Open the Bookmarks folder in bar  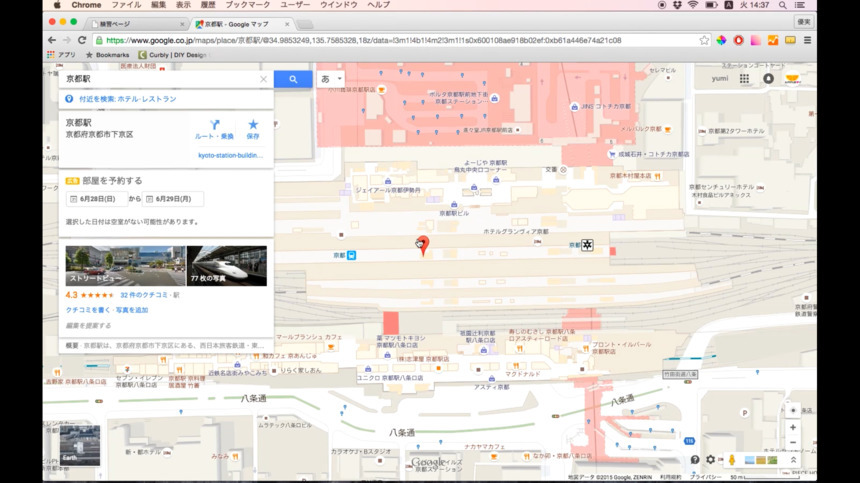(108, 55)
